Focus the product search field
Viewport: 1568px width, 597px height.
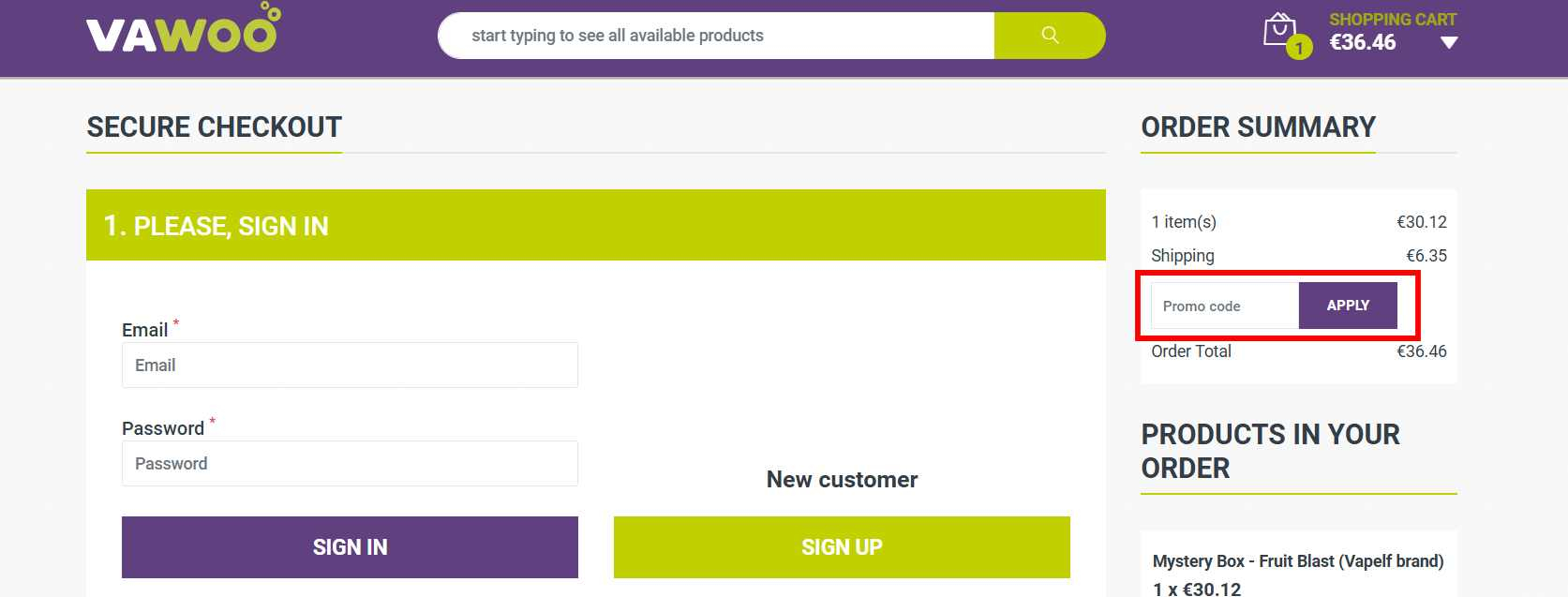[x=715, y=36]
